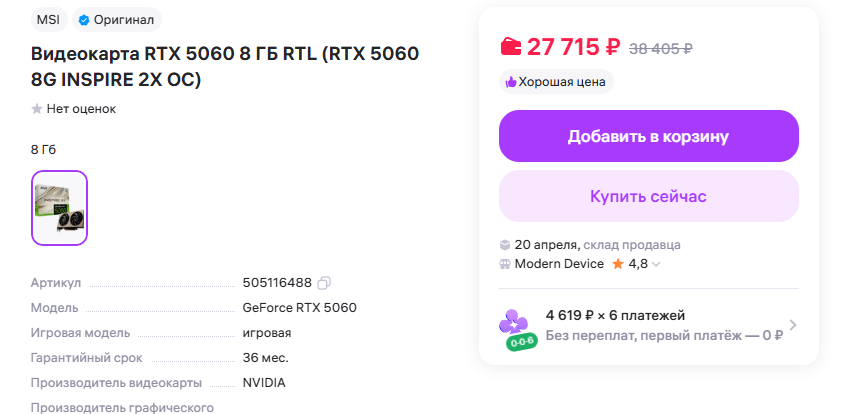Click the crossed-out old price 38 405 ₽
The width and height of the screenshot is (867, 414).
tap(660, 48)
